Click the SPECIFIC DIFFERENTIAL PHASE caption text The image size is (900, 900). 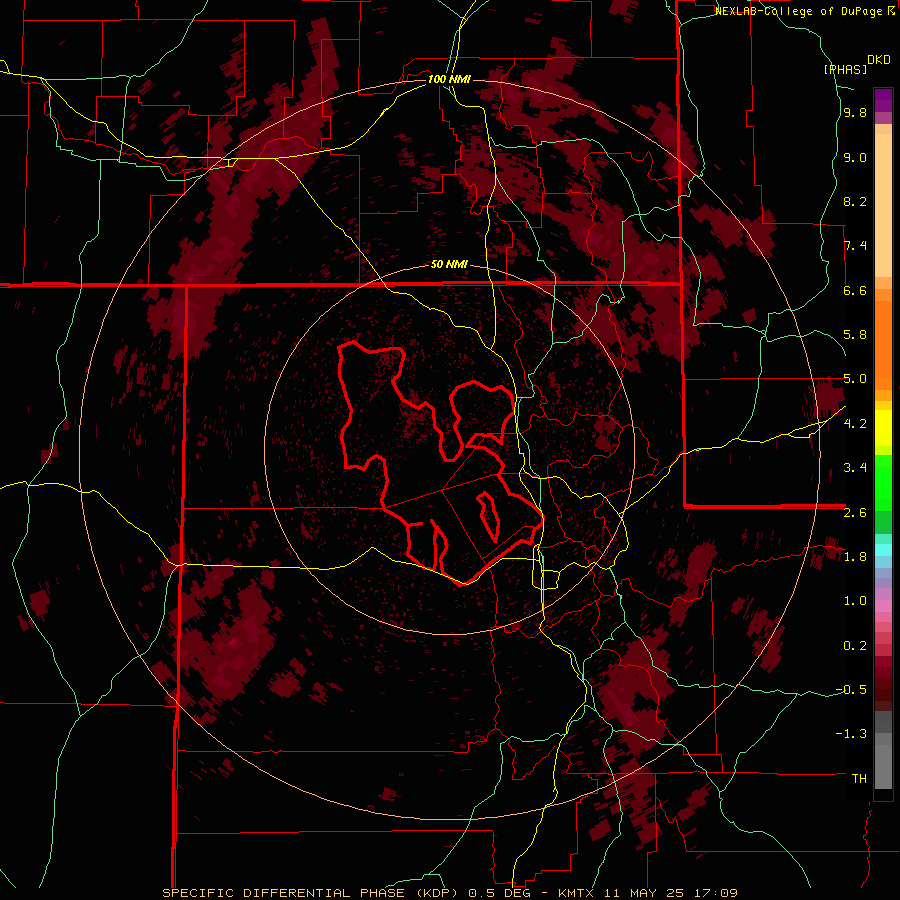point(284,893)
